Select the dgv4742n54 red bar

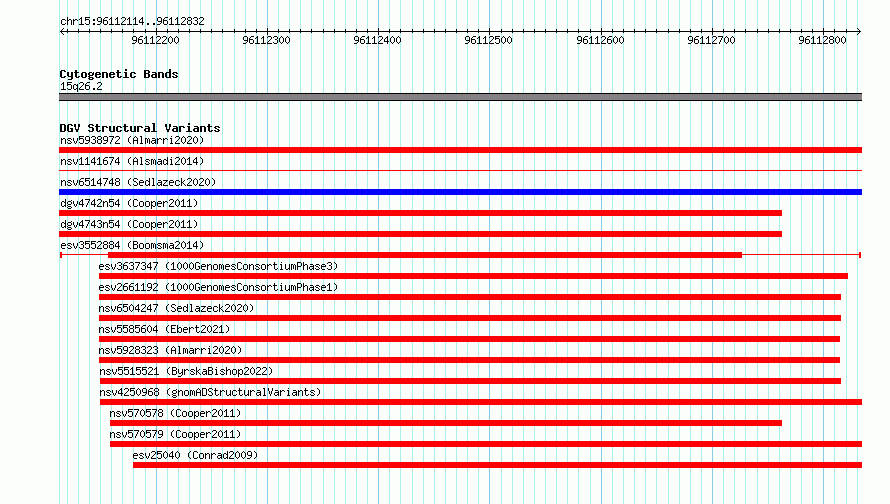coord(421,213)
